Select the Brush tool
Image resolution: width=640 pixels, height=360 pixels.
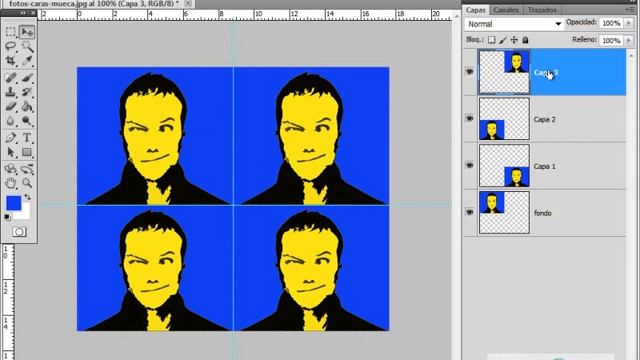pyautogui.click(x=27, y=77)
